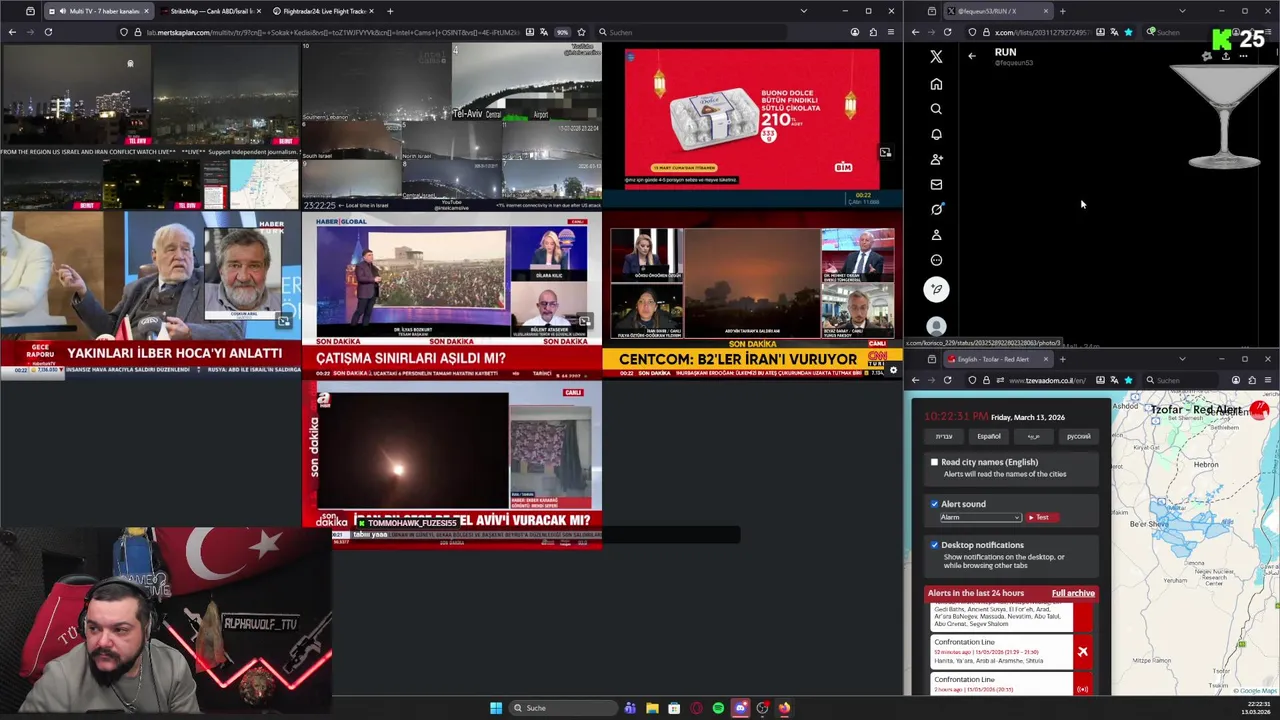The image size is (1280, 720).
Task: Disable Desktop notifications checkbox
Action: (x=935, y=545)
